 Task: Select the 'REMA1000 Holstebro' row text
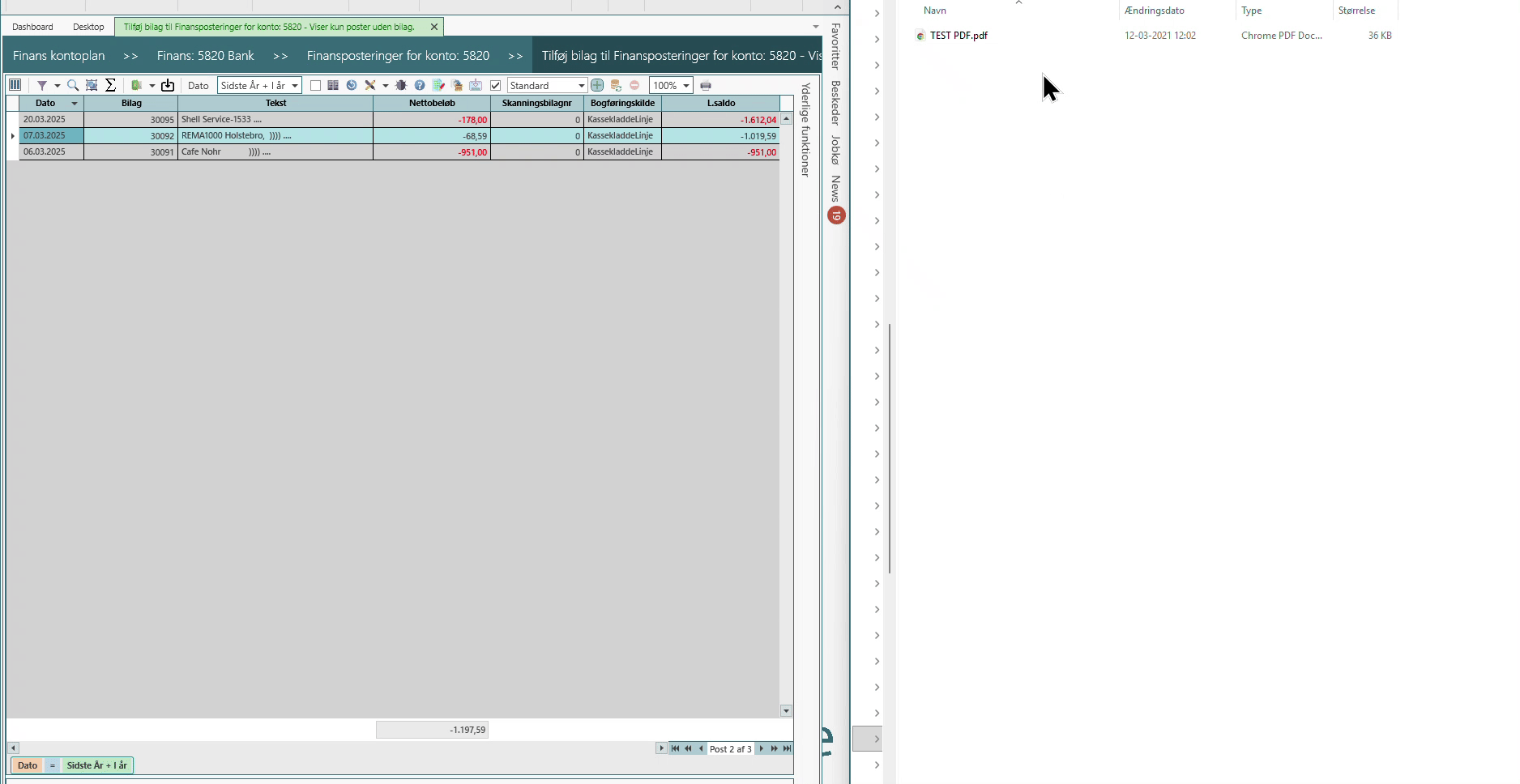click(236, 135)
